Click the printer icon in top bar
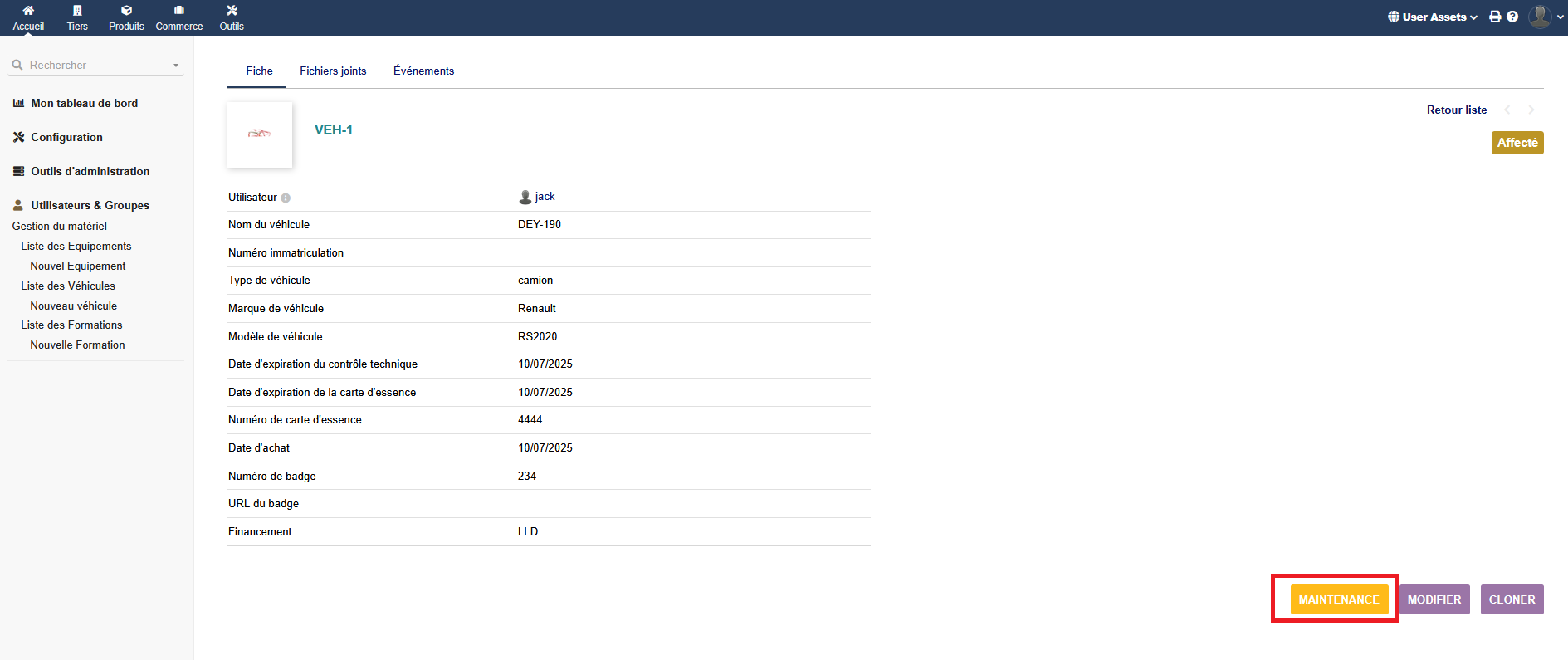Viewport: 1568px width, 660px height. click(x=1495, y=17)
